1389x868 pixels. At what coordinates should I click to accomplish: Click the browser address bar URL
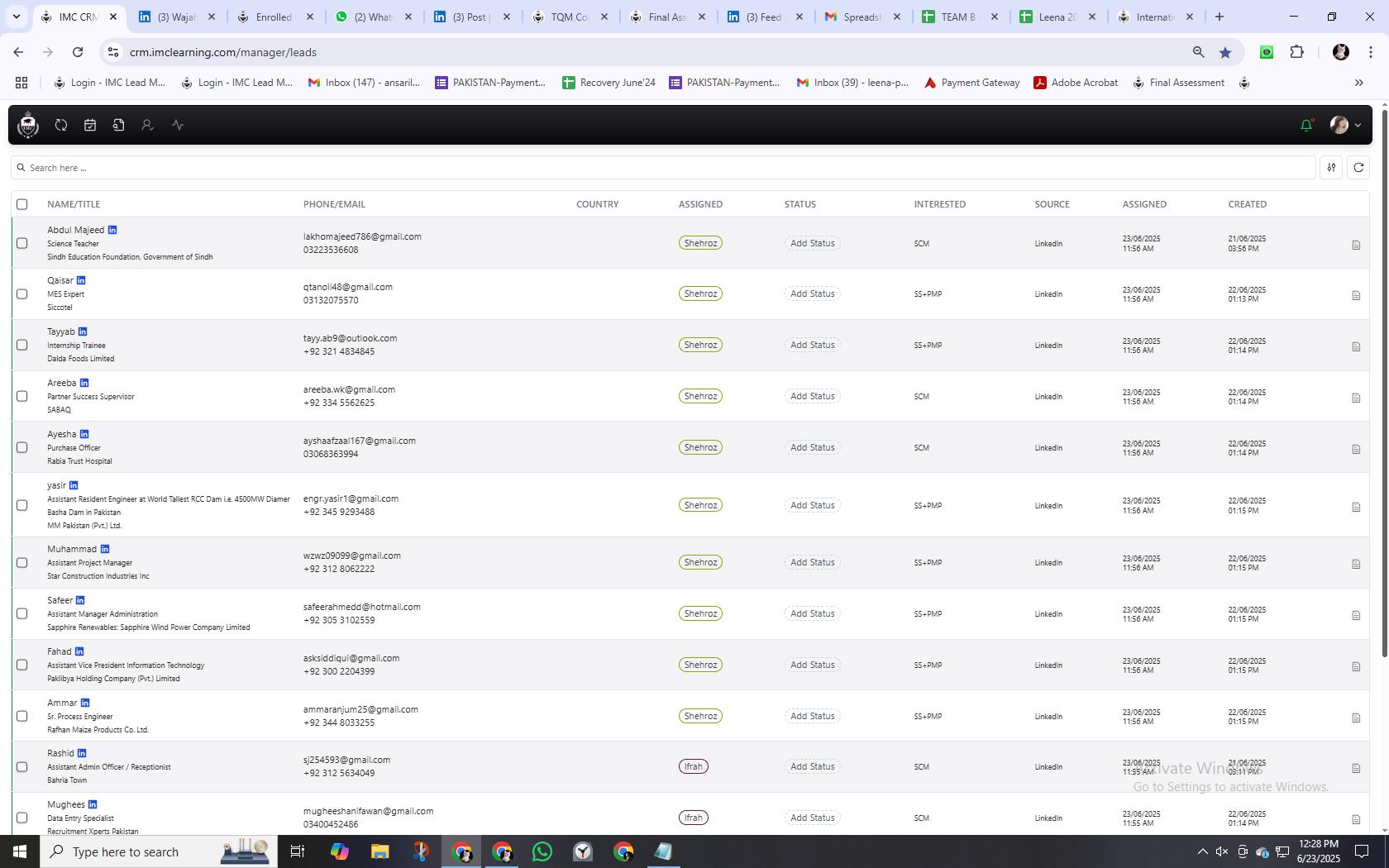(223, 52)
